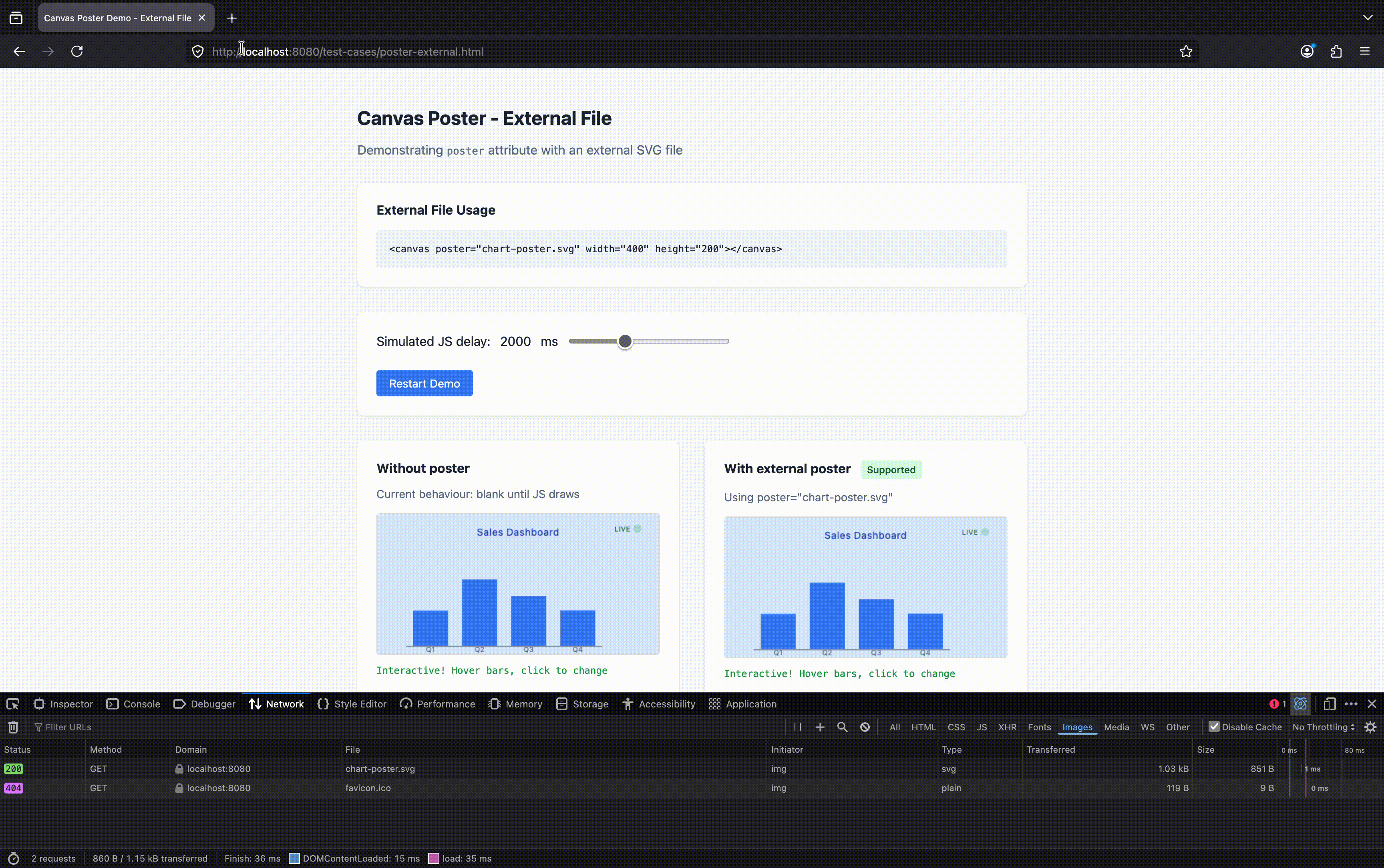Viewport: 1384px width, 868px height.
Task: Filter requests by Images type
Action: 1077,727
